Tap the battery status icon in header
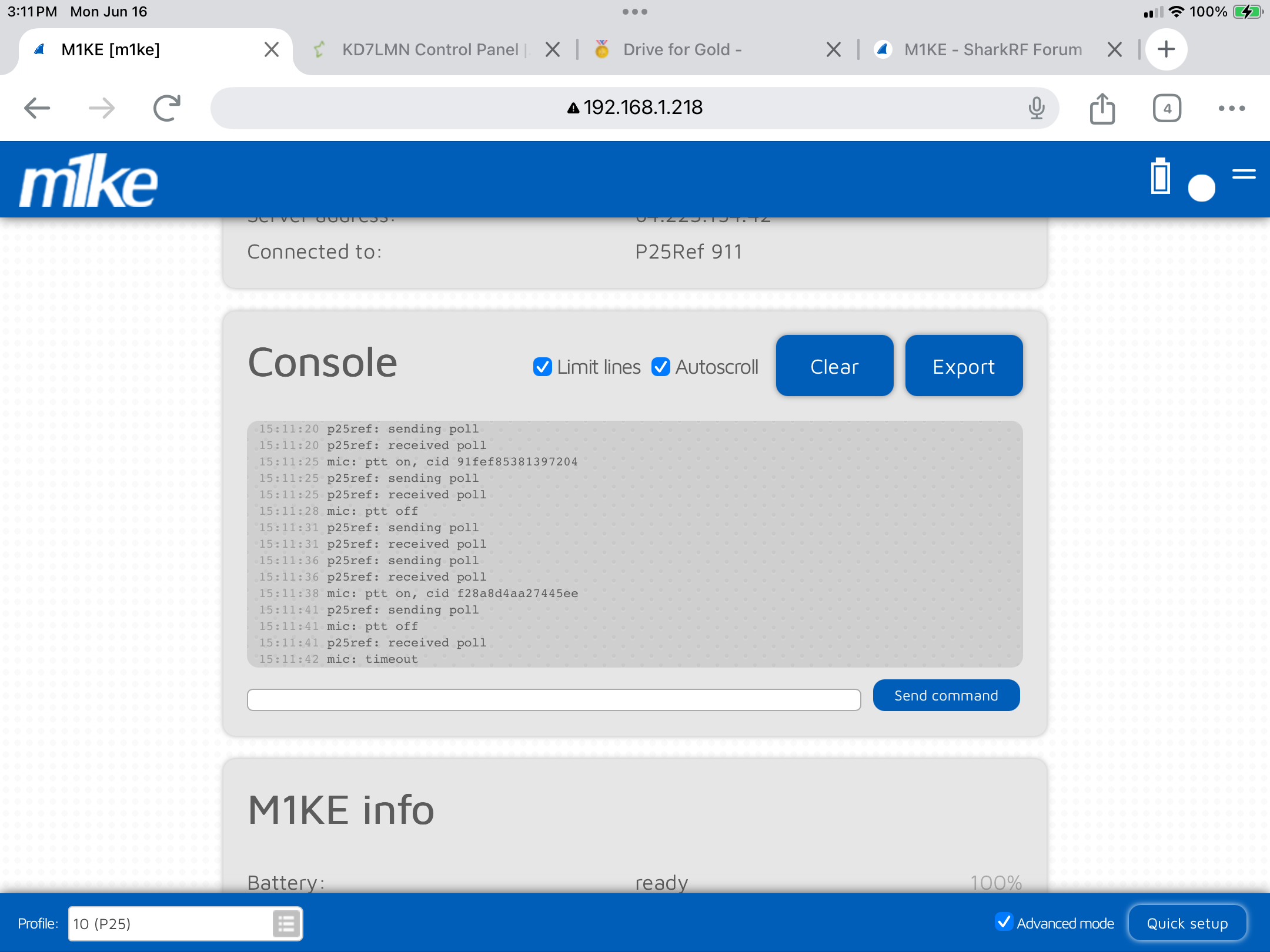 coord(1160,176)
